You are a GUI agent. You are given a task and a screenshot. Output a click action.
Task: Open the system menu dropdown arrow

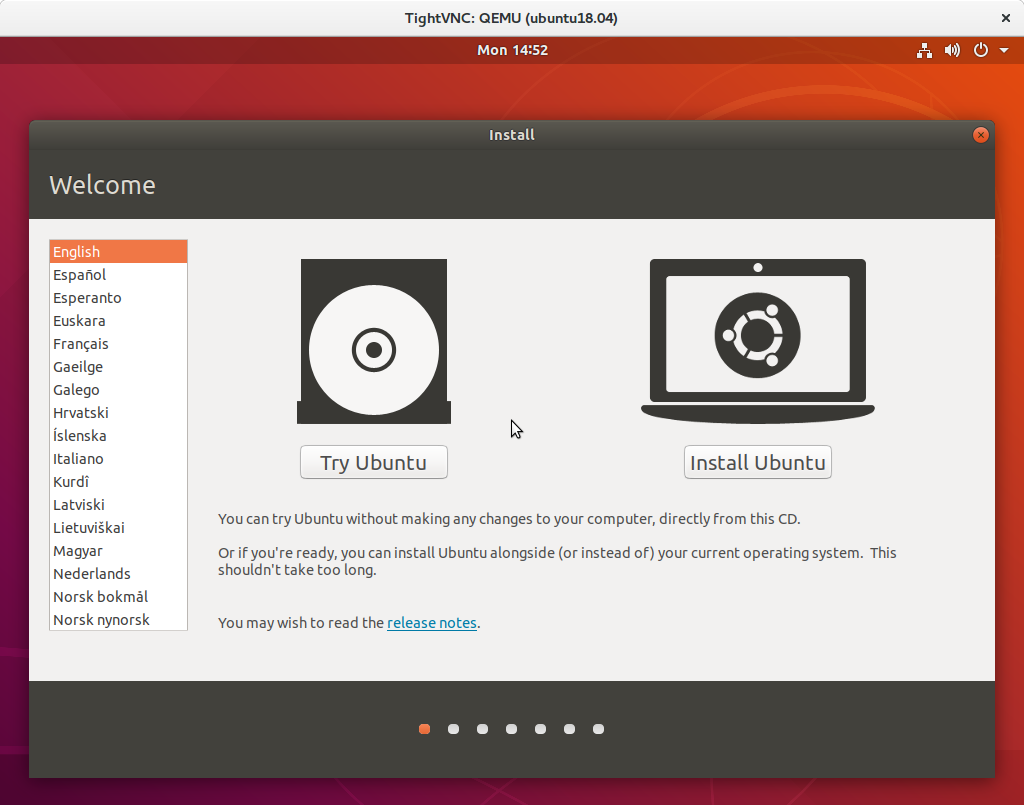pos(1004,50)
